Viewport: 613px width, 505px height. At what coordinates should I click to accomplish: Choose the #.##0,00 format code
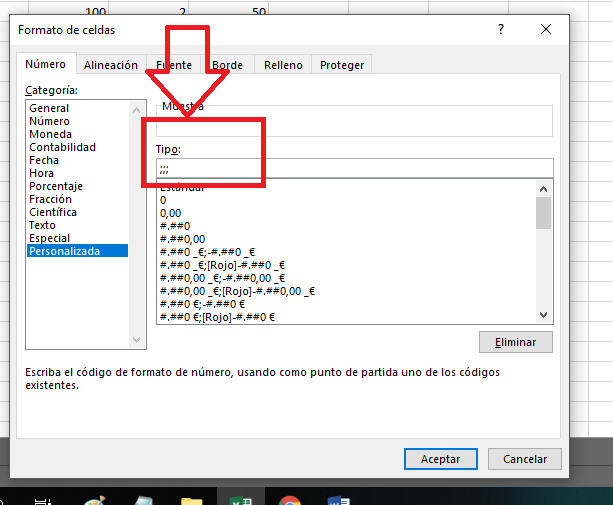click(346, 239)
